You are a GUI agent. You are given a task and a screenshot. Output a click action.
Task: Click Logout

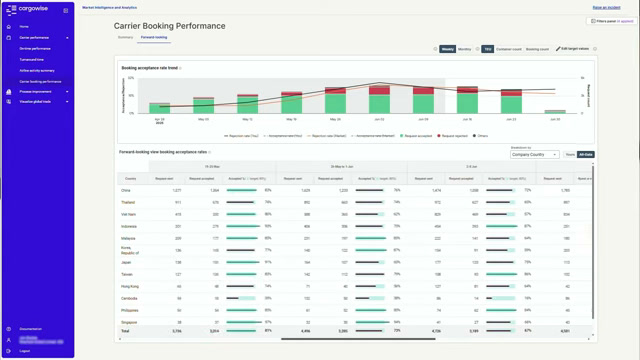pyautogui.click(x=24, y=351)
